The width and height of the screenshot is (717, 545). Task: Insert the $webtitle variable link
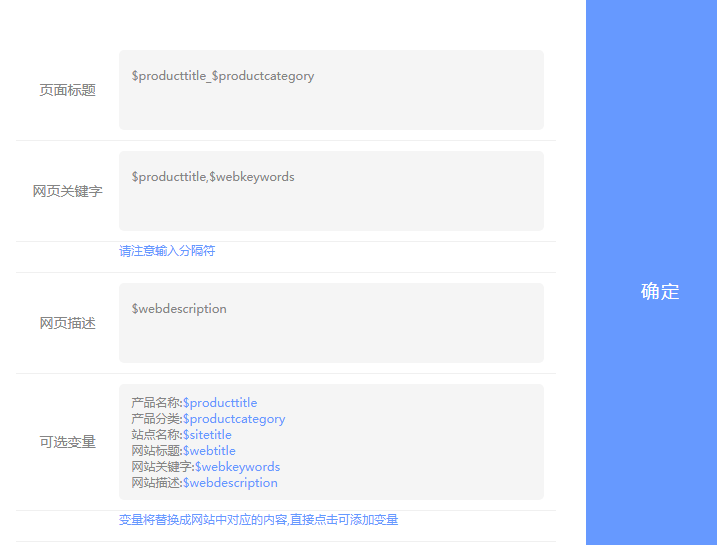[209, 451]
